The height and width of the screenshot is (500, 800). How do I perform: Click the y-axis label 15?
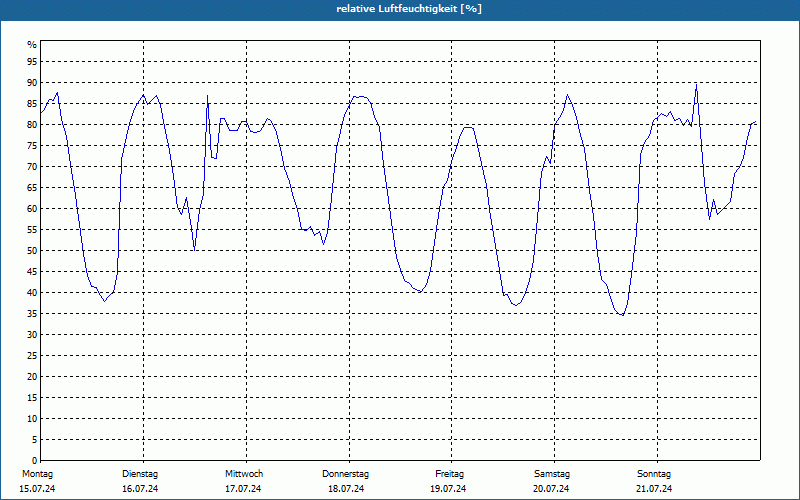tap(32, 398)
